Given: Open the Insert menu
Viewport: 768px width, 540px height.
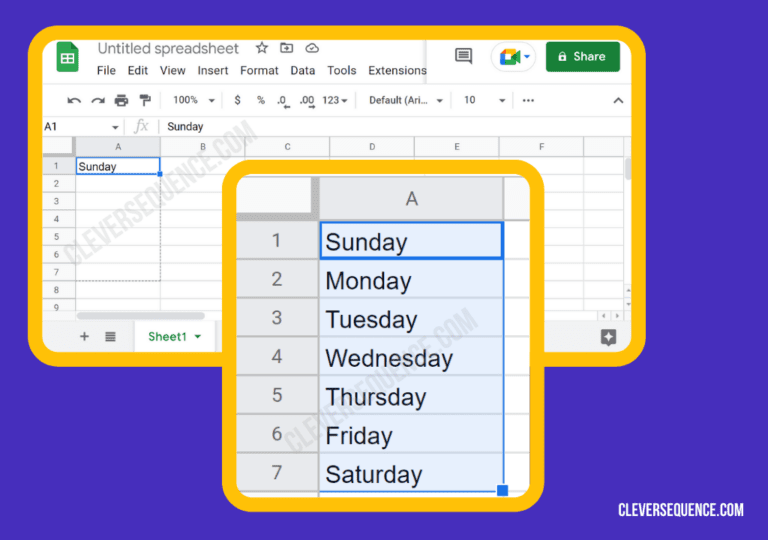Looking at the screenshot, I should [x=213, y=71].
